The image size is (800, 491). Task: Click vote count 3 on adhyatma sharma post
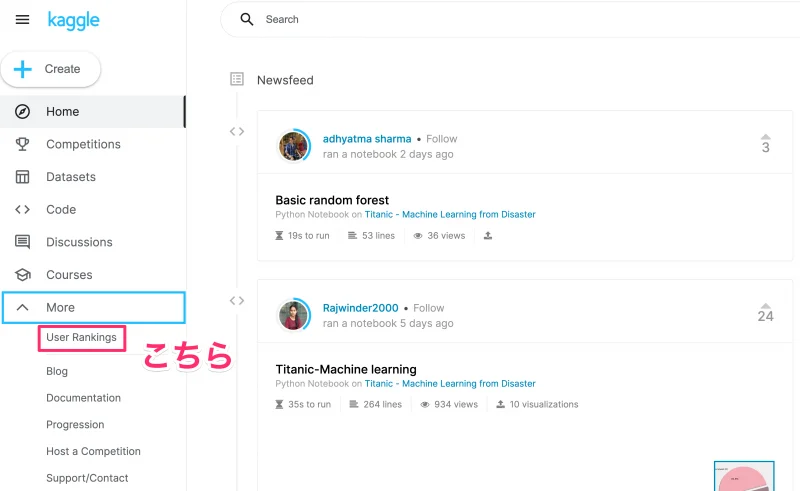click(765, 148)
